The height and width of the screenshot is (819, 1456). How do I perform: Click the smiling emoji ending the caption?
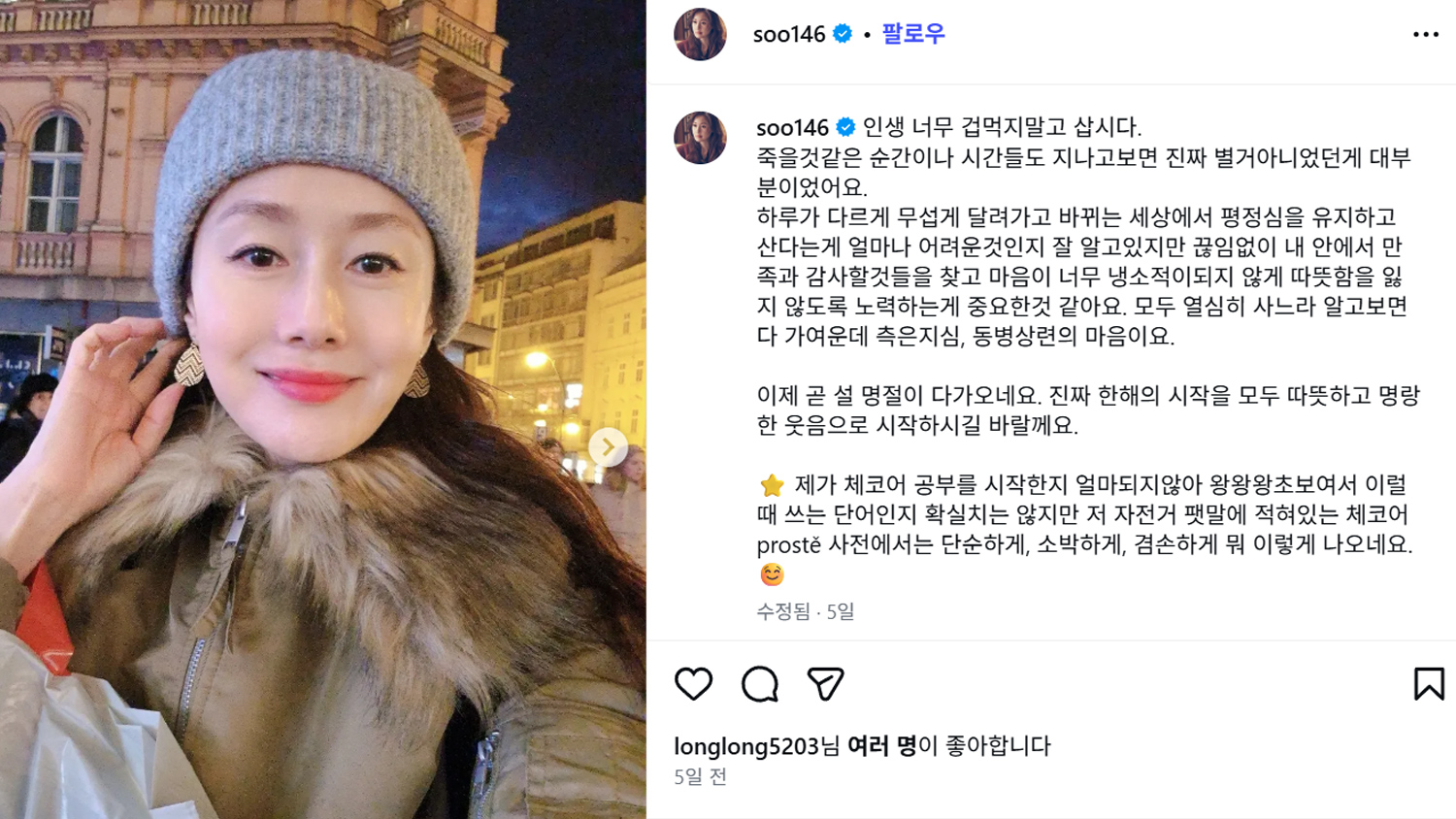772,574
